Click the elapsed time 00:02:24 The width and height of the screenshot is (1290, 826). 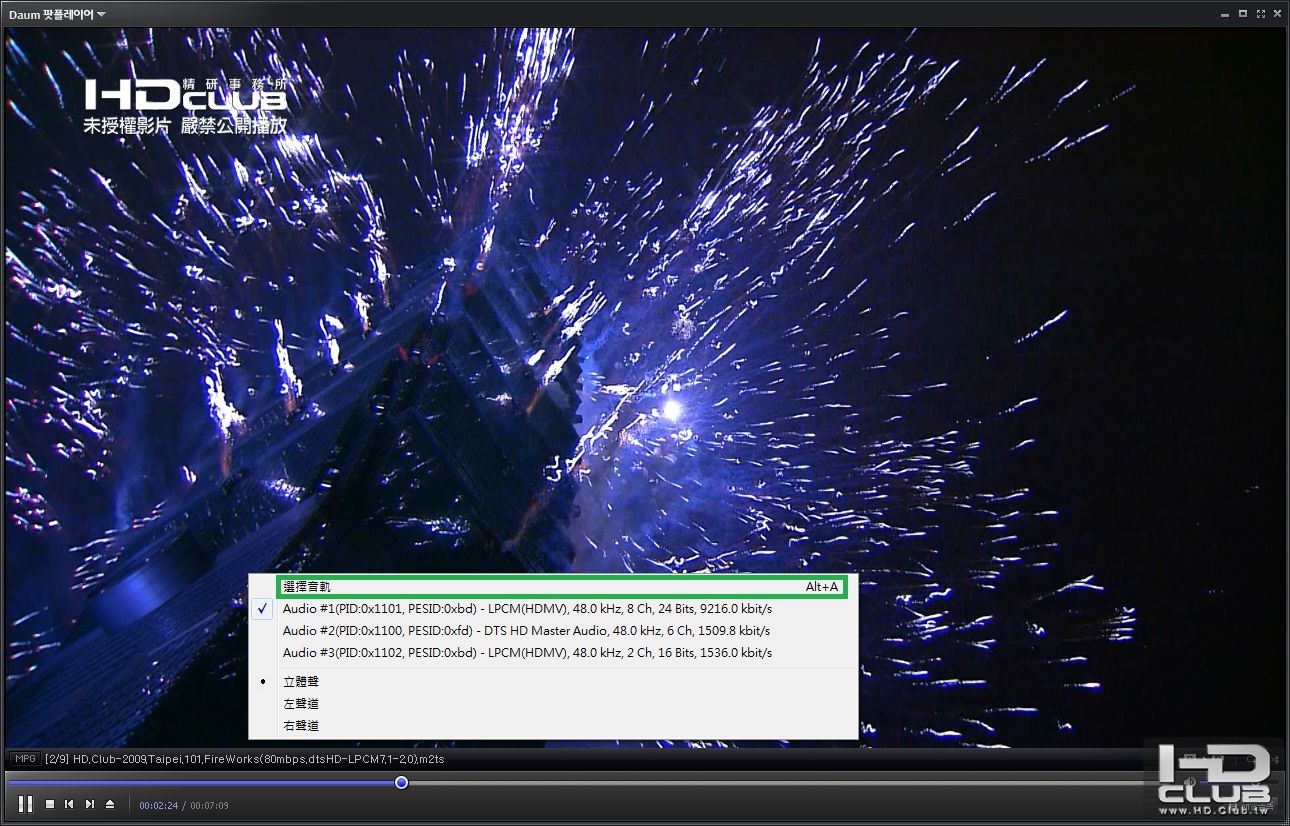[159, 805]
